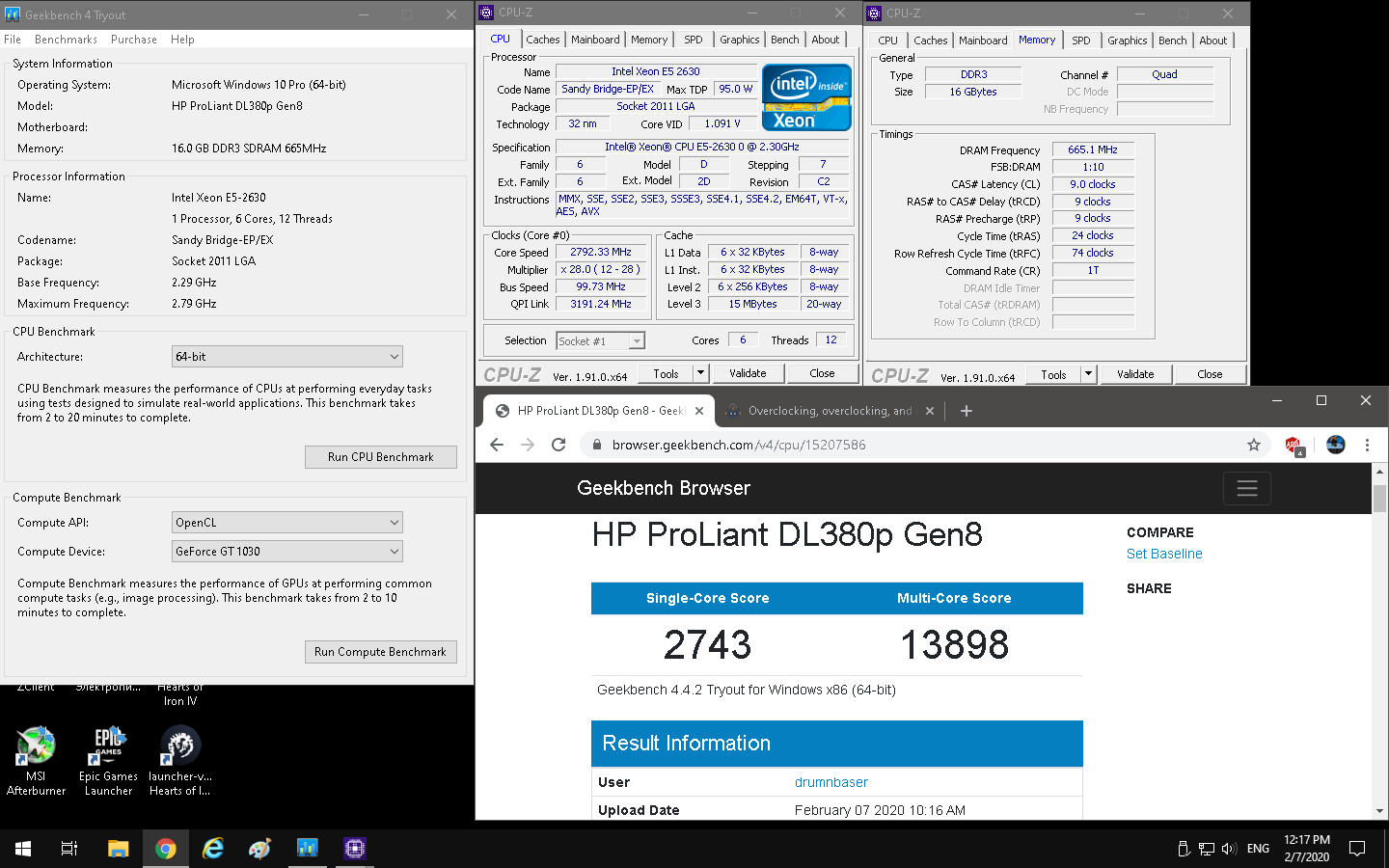The image size is (1389, 868).
Task: Open the volume control in the system tray
Action: 1228,849
